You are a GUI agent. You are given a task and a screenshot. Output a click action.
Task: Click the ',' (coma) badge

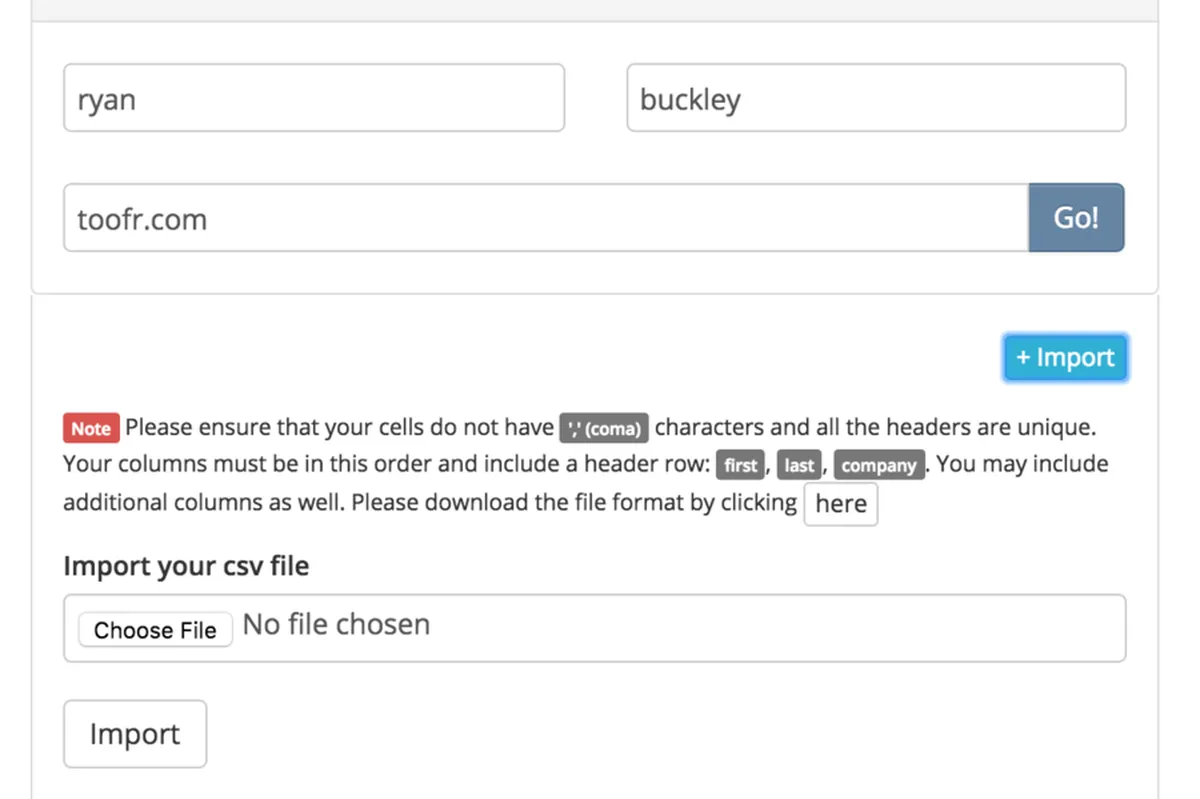[x=604, y=429]
